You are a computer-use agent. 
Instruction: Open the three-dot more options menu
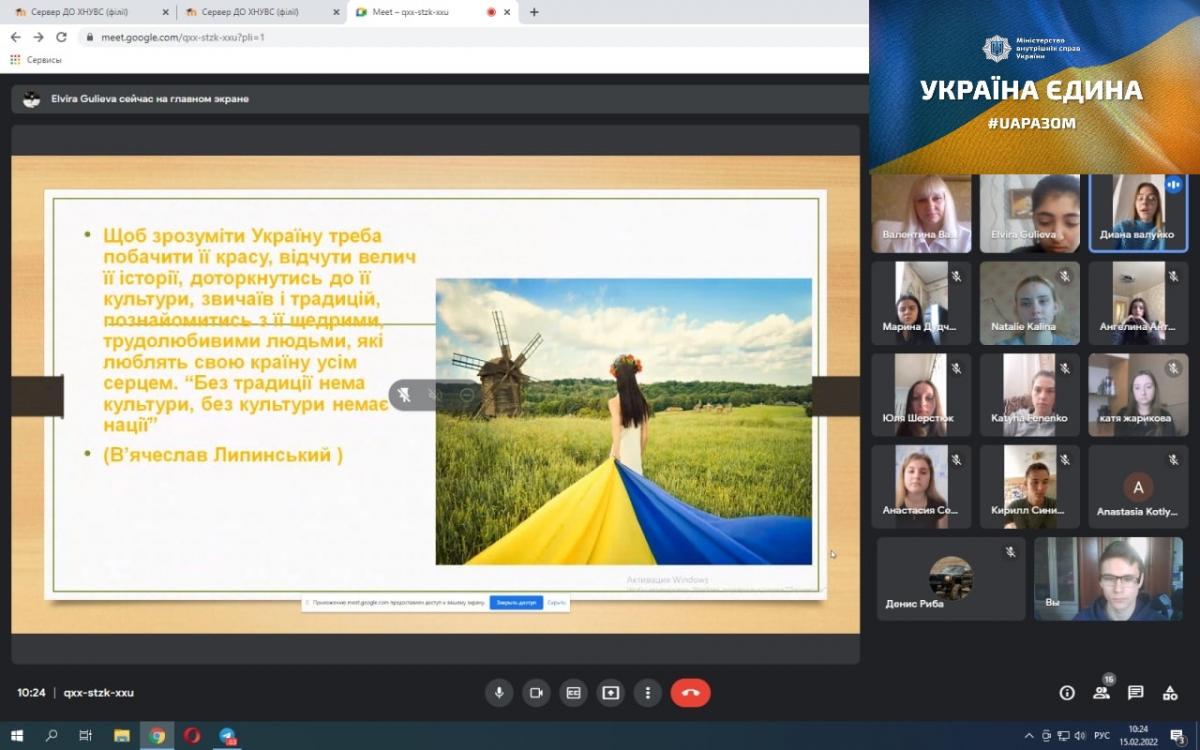pos(648,692)
